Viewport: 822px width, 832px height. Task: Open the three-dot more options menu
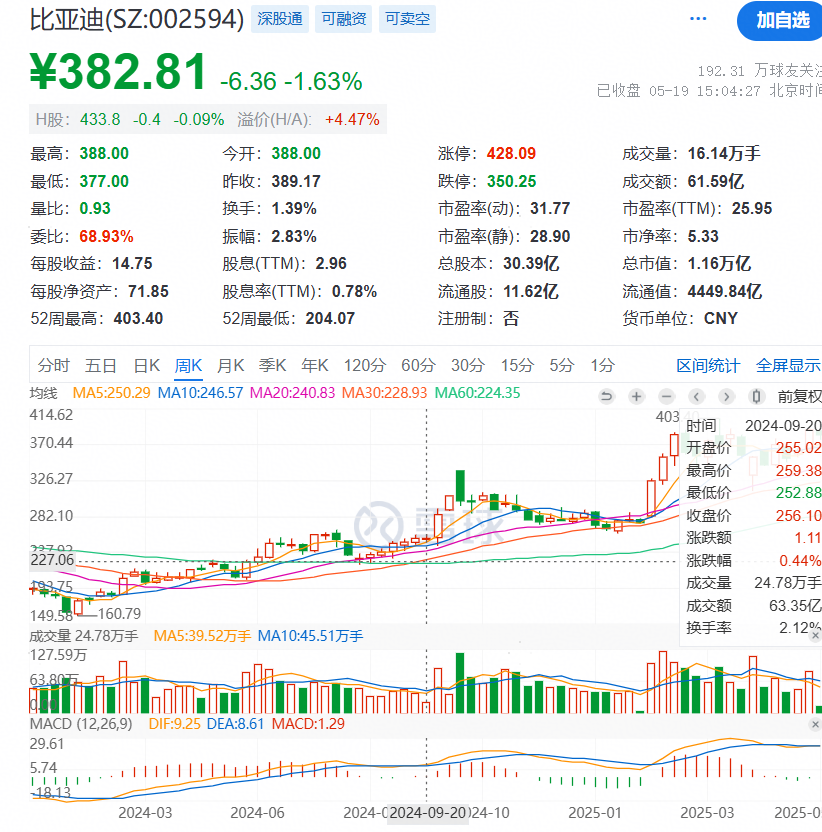click(x=700, y=18)
